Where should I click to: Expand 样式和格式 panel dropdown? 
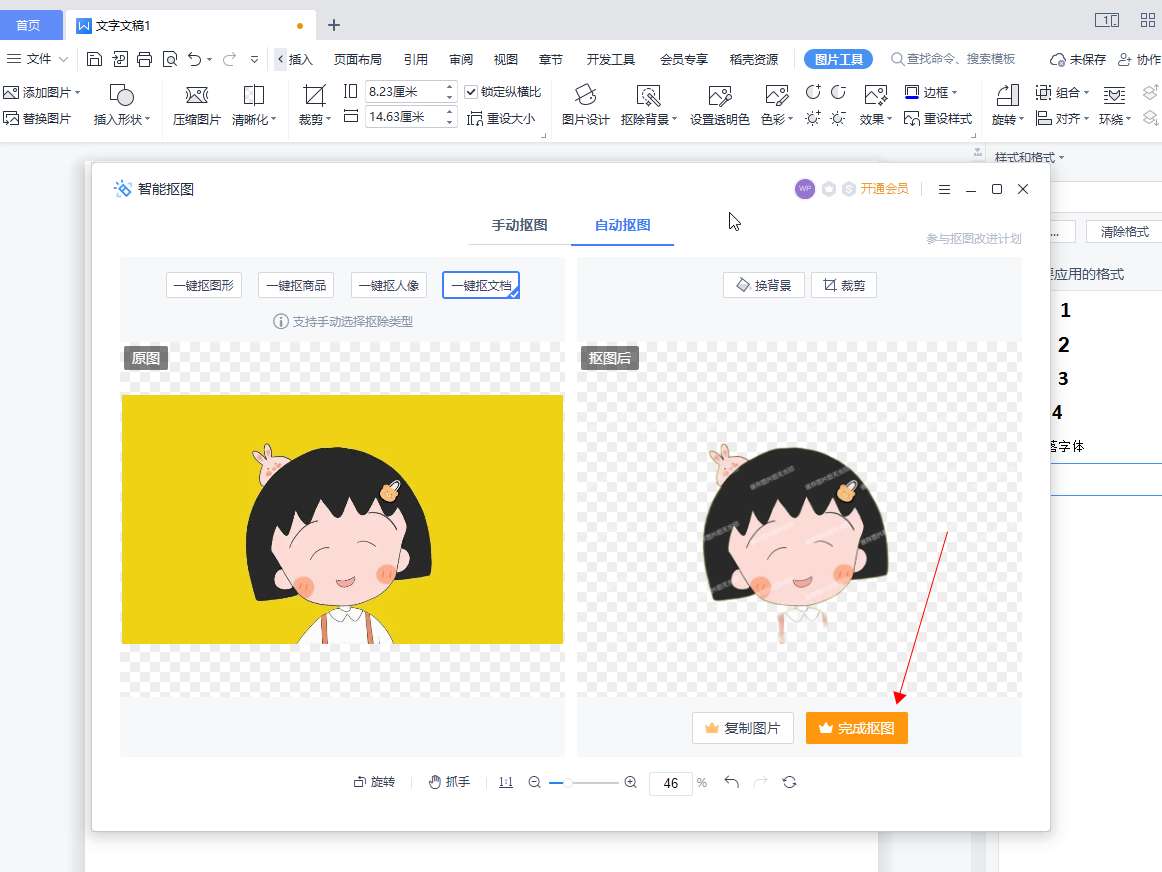tap(1061, 158)
